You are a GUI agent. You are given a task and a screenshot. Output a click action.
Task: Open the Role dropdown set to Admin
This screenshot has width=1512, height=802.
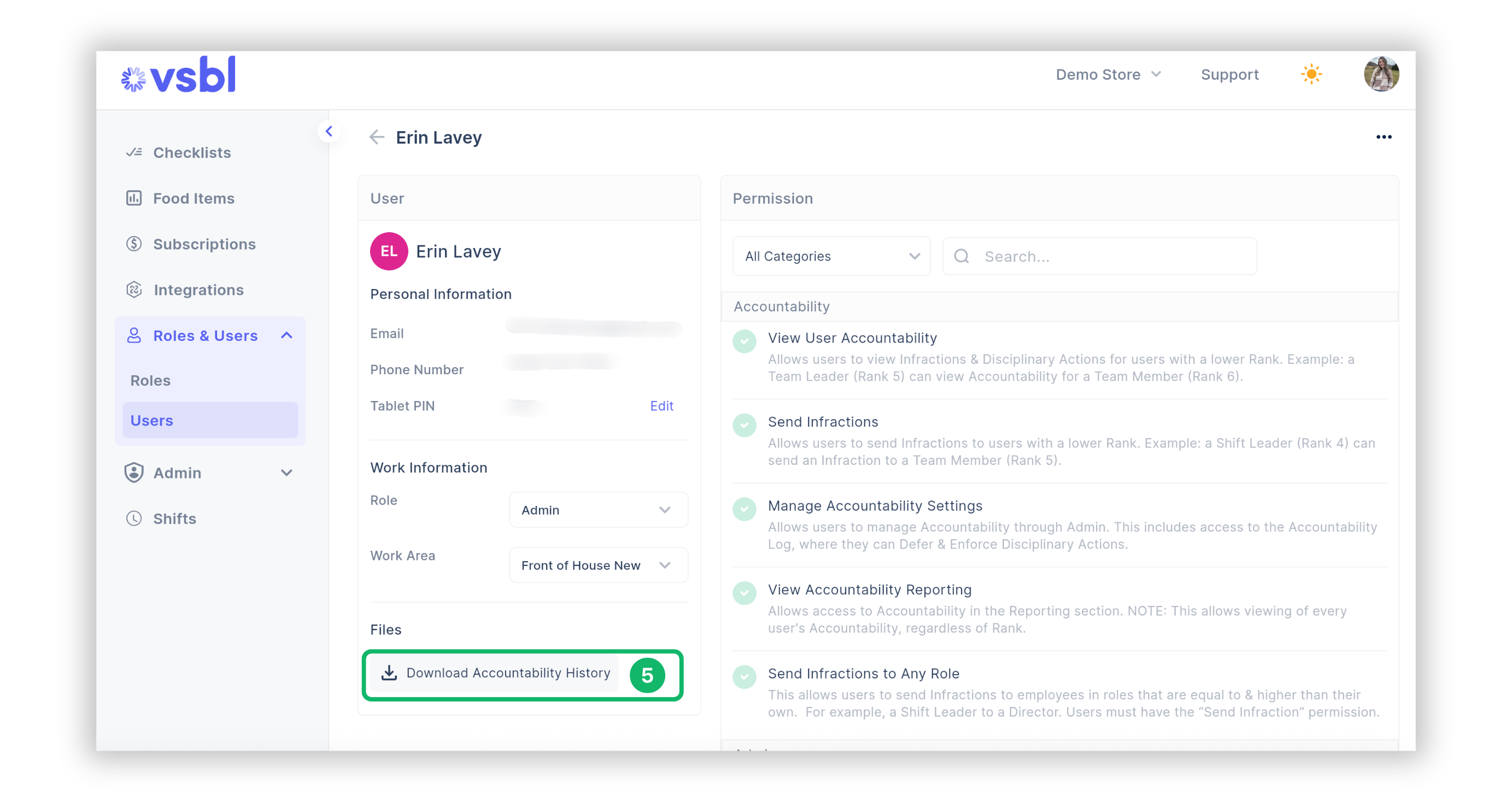pos(598,510)
